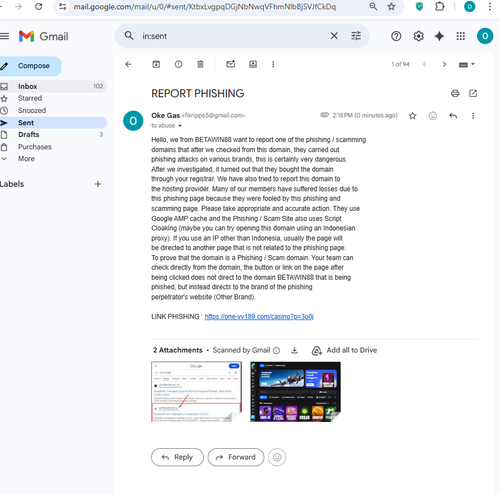Move the email to Inbox

tap(253, 64)
